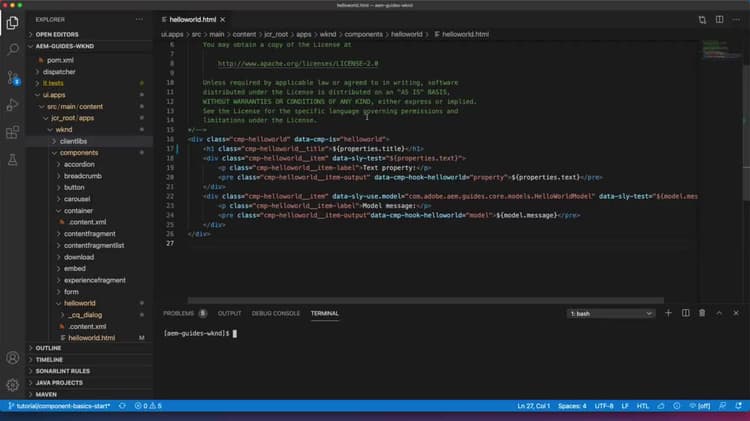Expand the it.tests folder
The width and height of the screenshot is (750, 421).
[53, 83]
